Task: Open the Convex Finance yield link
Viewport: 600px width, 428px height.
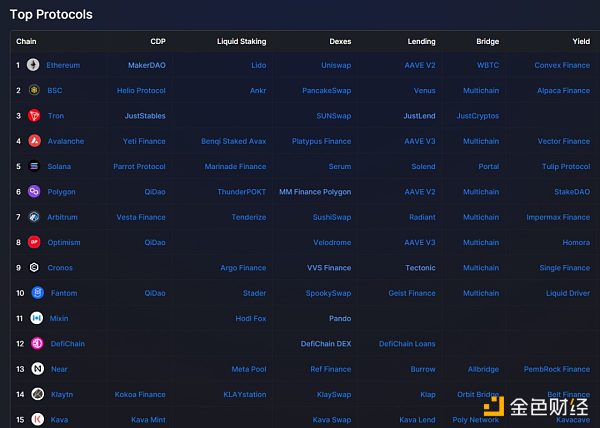Action: pos(562,65)
